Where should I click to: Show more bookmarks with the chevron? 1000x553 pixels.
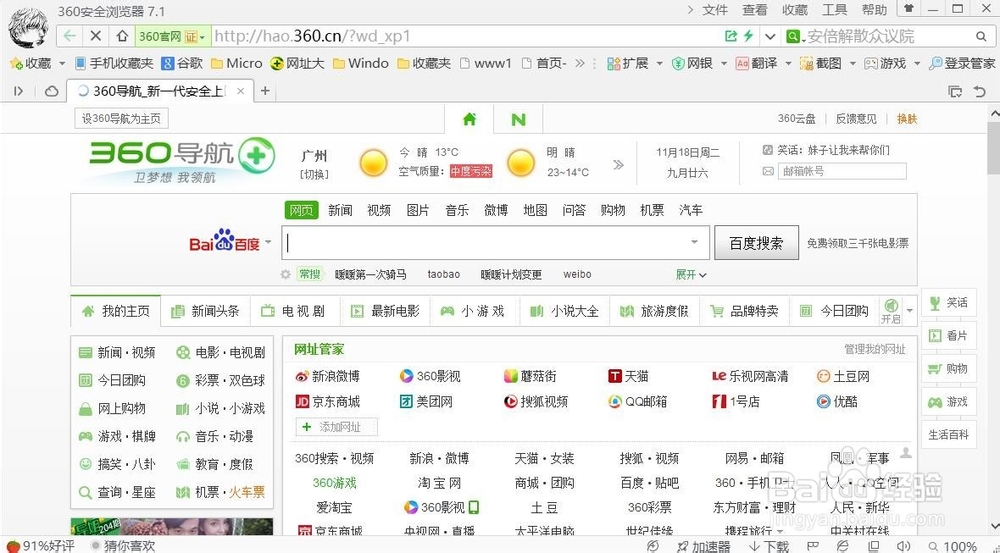tap(579, 63)
